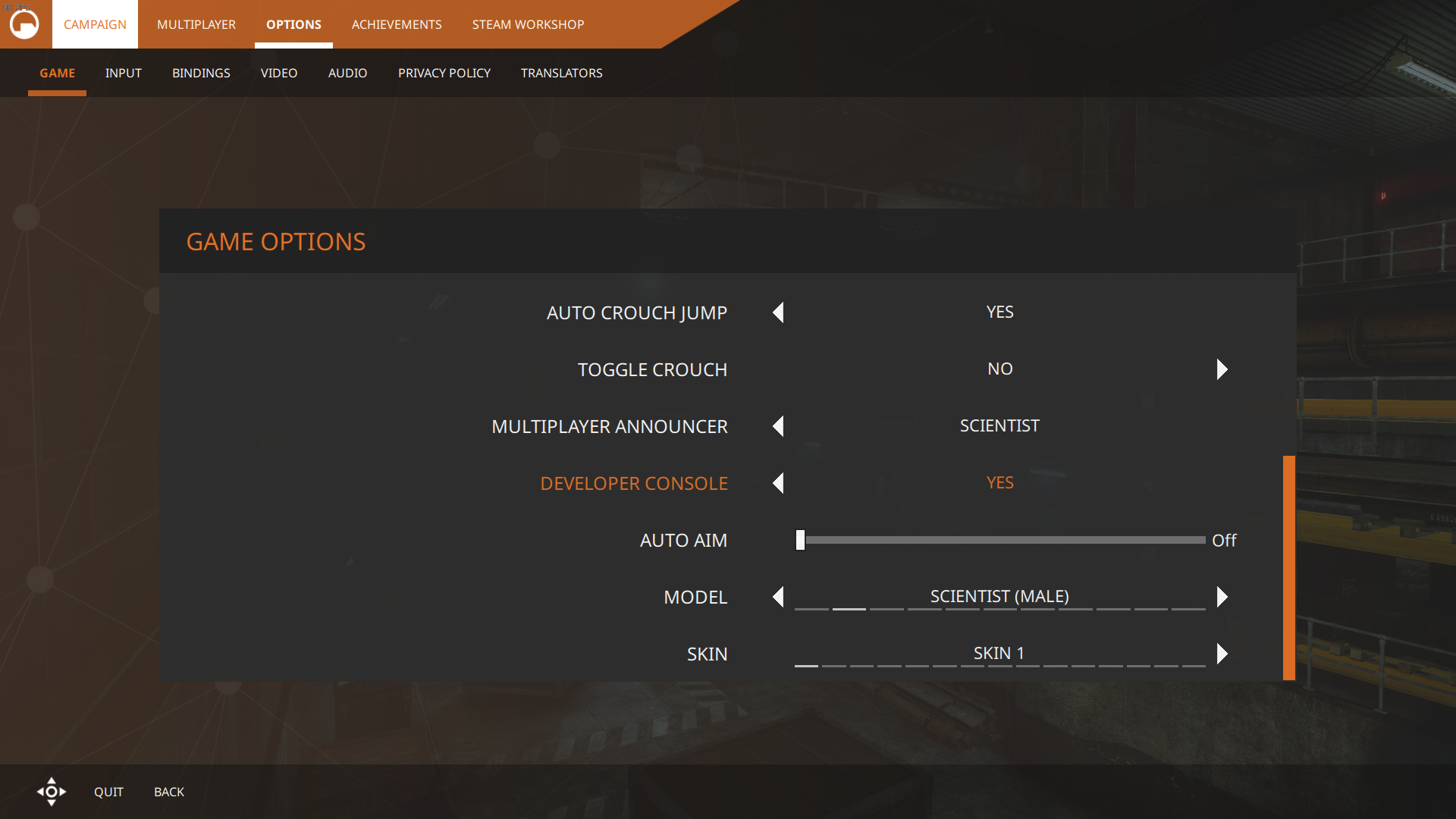Image resolution: width=1456 pixels, height=819 pixels.
Task: Open the Steam Workshop menu tab
Action: (x=528, y=24)
